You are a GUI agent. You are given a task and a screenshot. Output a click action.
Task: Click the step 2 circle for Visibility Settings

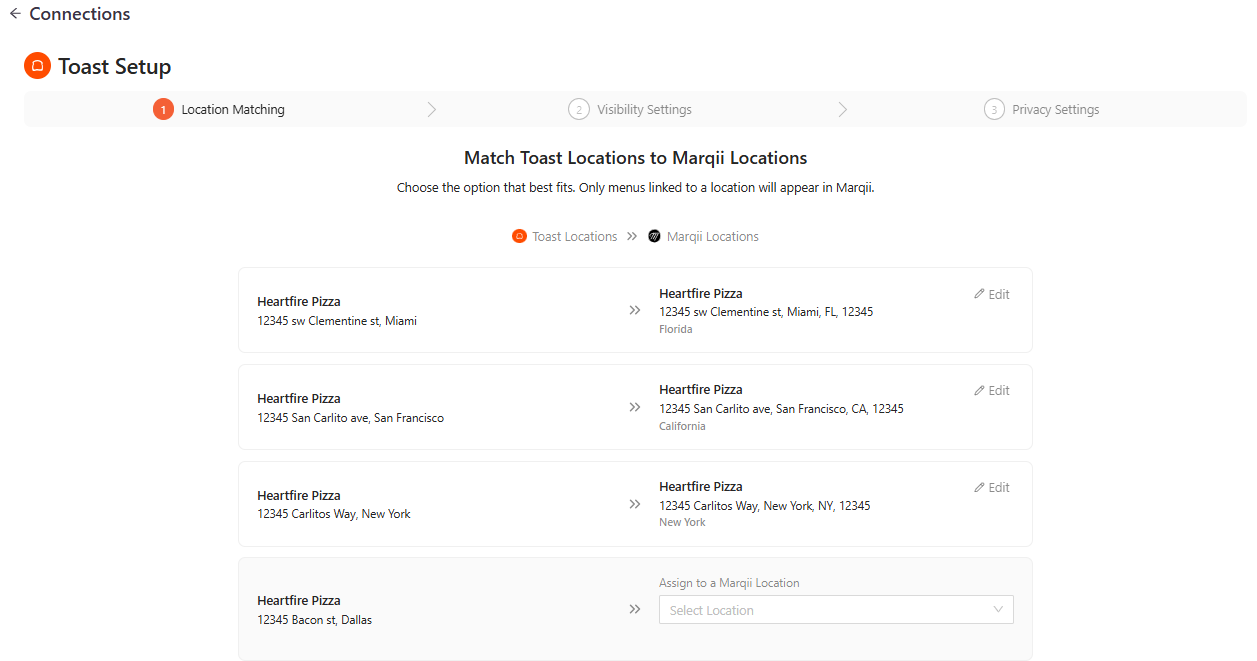578,110
